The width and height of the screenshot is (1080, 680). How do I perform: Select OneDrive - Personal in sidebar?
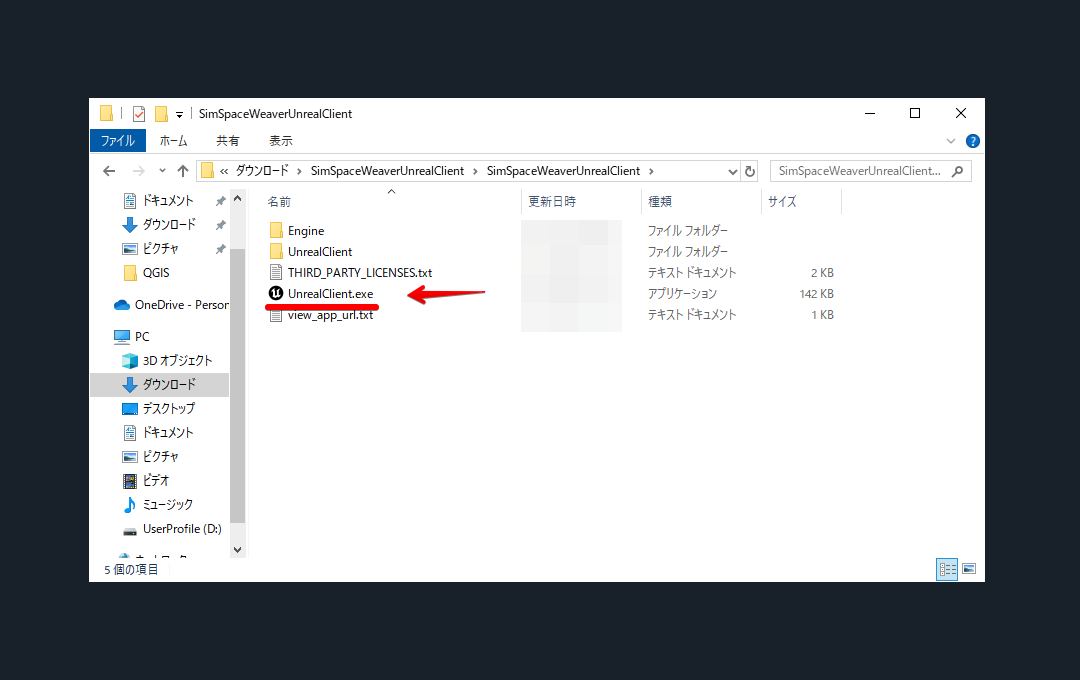tap(182, 305)
